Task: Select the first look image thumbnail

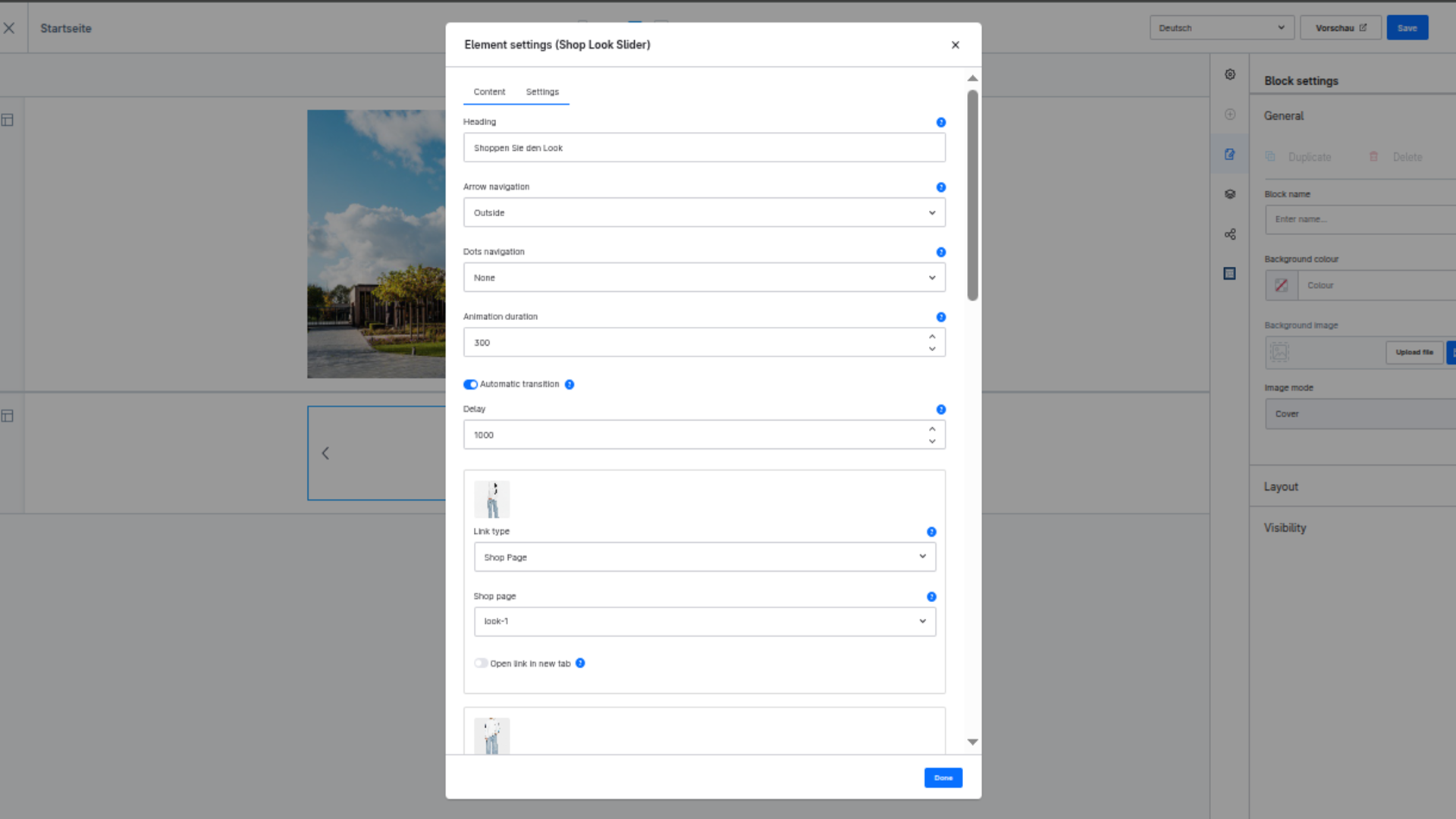Action: 492,500
